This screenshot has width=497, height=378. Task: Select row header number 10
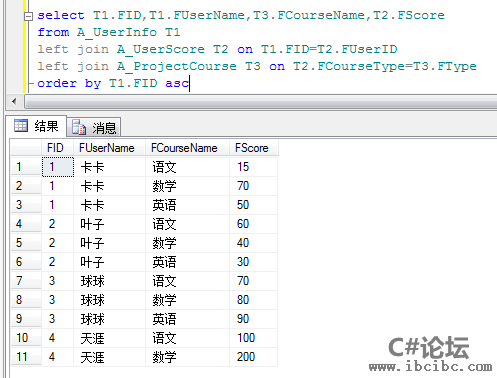pyautogui.click(x=26, y=338)
